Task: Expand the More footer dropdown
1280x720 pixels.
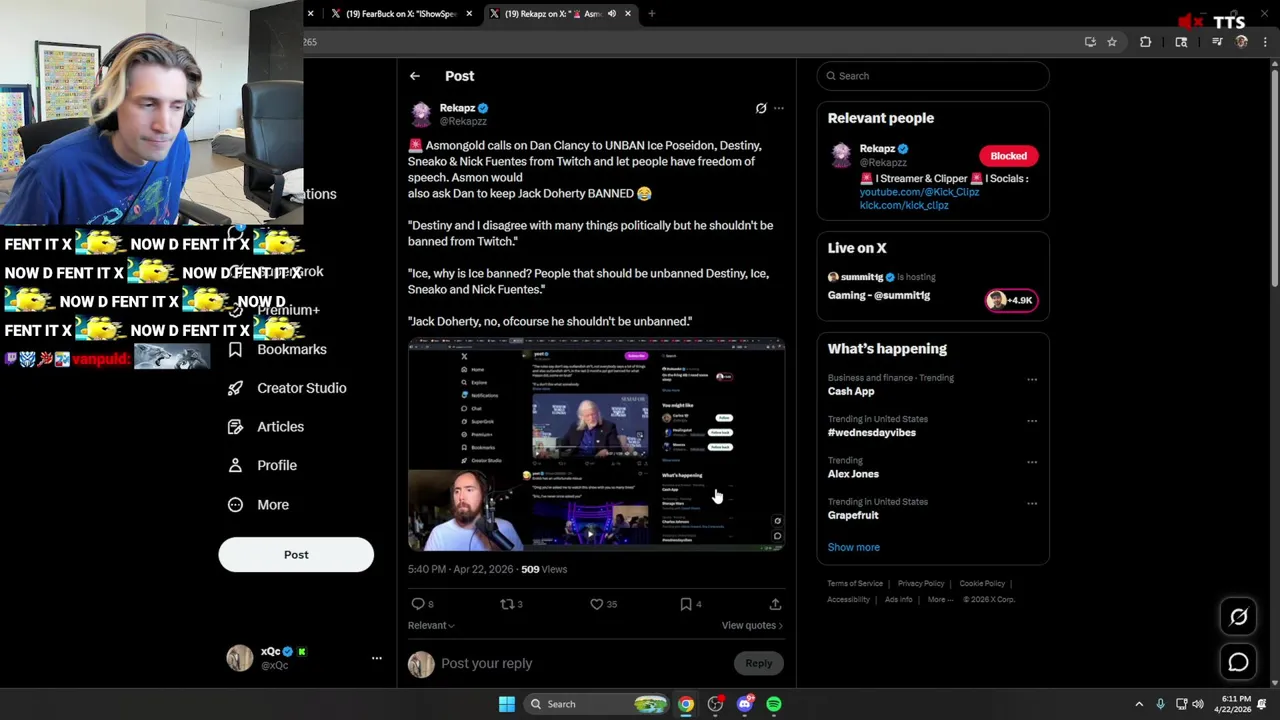Action: [939, 599]
